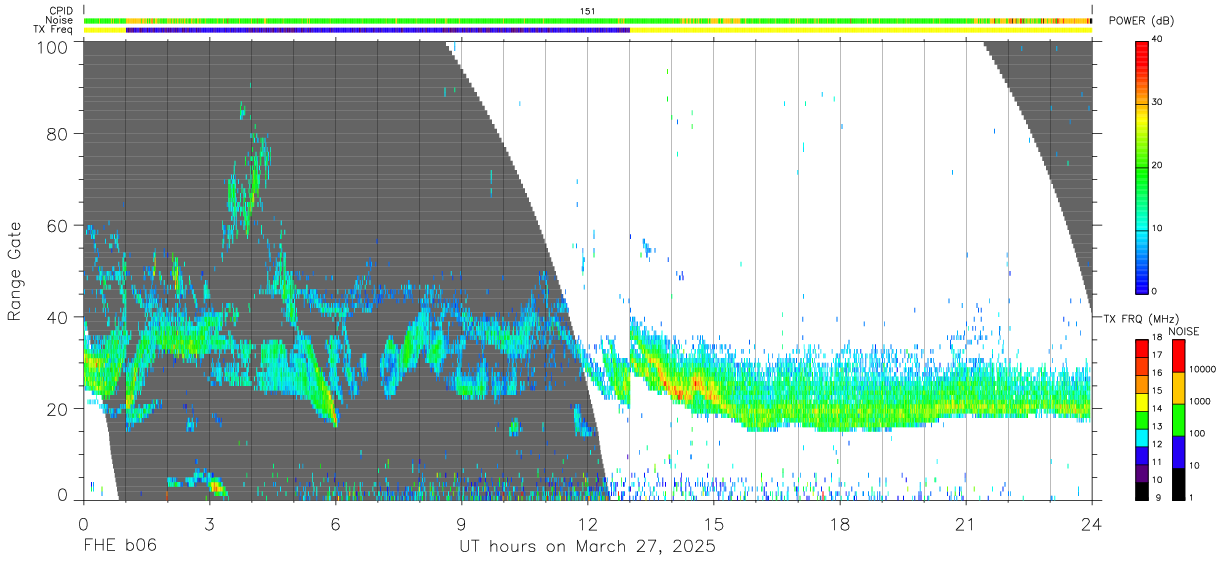Click the 20 tick on Range Gate axis
Viewport: 1228px width, 567px height.
[x=58, y=409]
